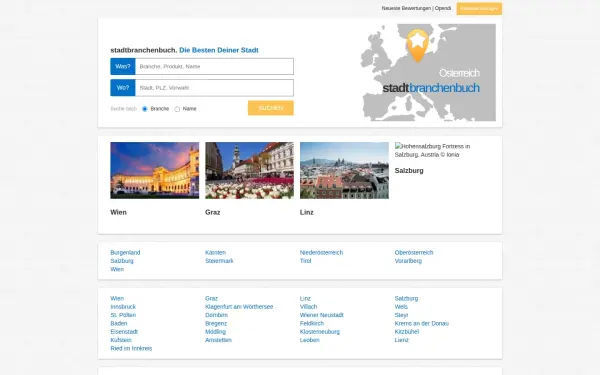Open the Tirol state link
Viewport: 600px width, 375px height.
306,261
